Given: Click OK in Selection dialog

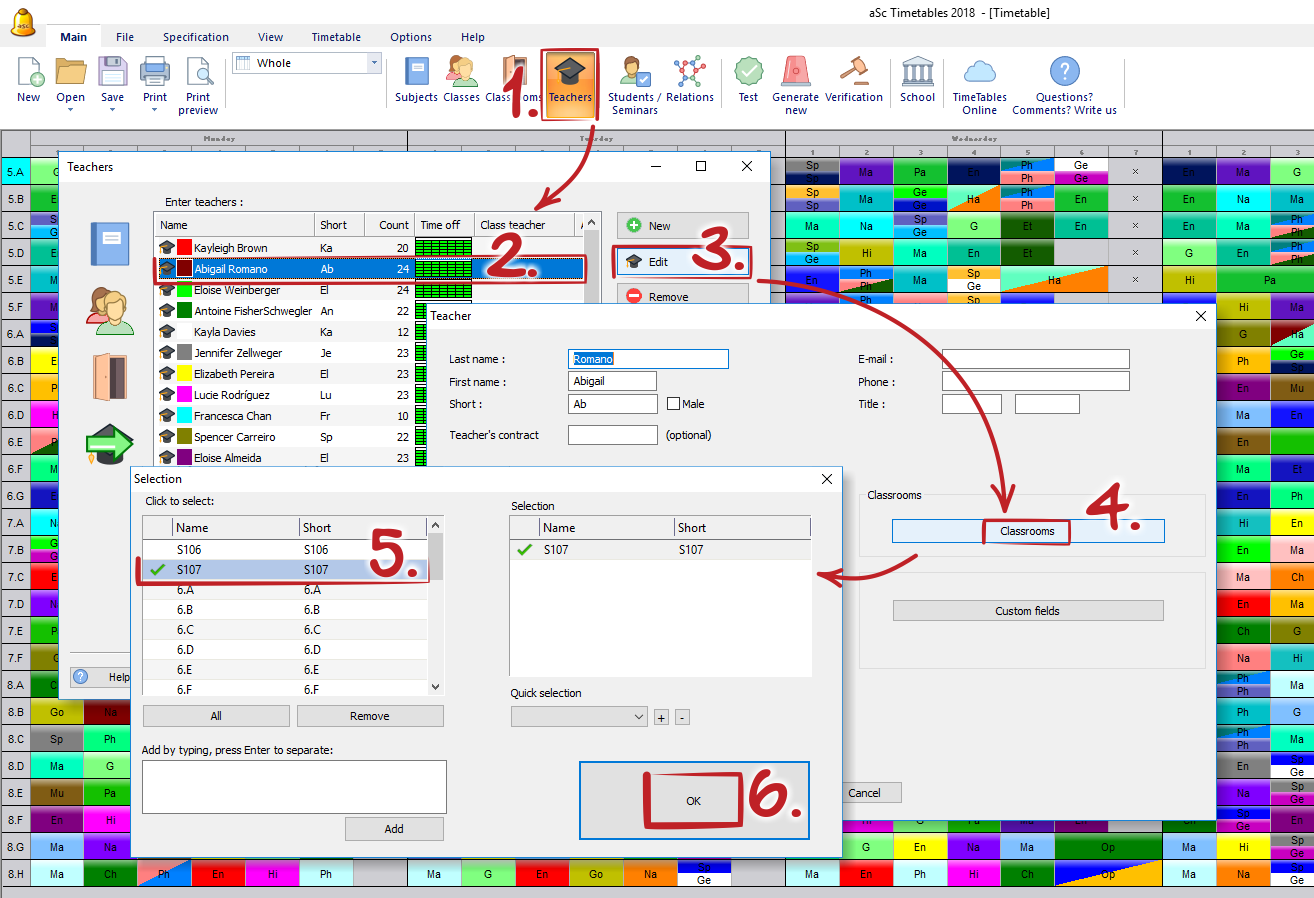Looking at the screenshot, I should click(693, 801).
